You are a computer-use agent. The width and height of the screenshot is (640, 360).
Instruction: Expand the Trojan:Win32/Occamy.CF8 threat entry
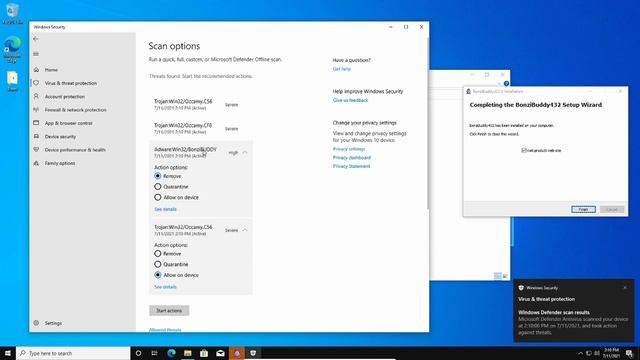[200, 128]
